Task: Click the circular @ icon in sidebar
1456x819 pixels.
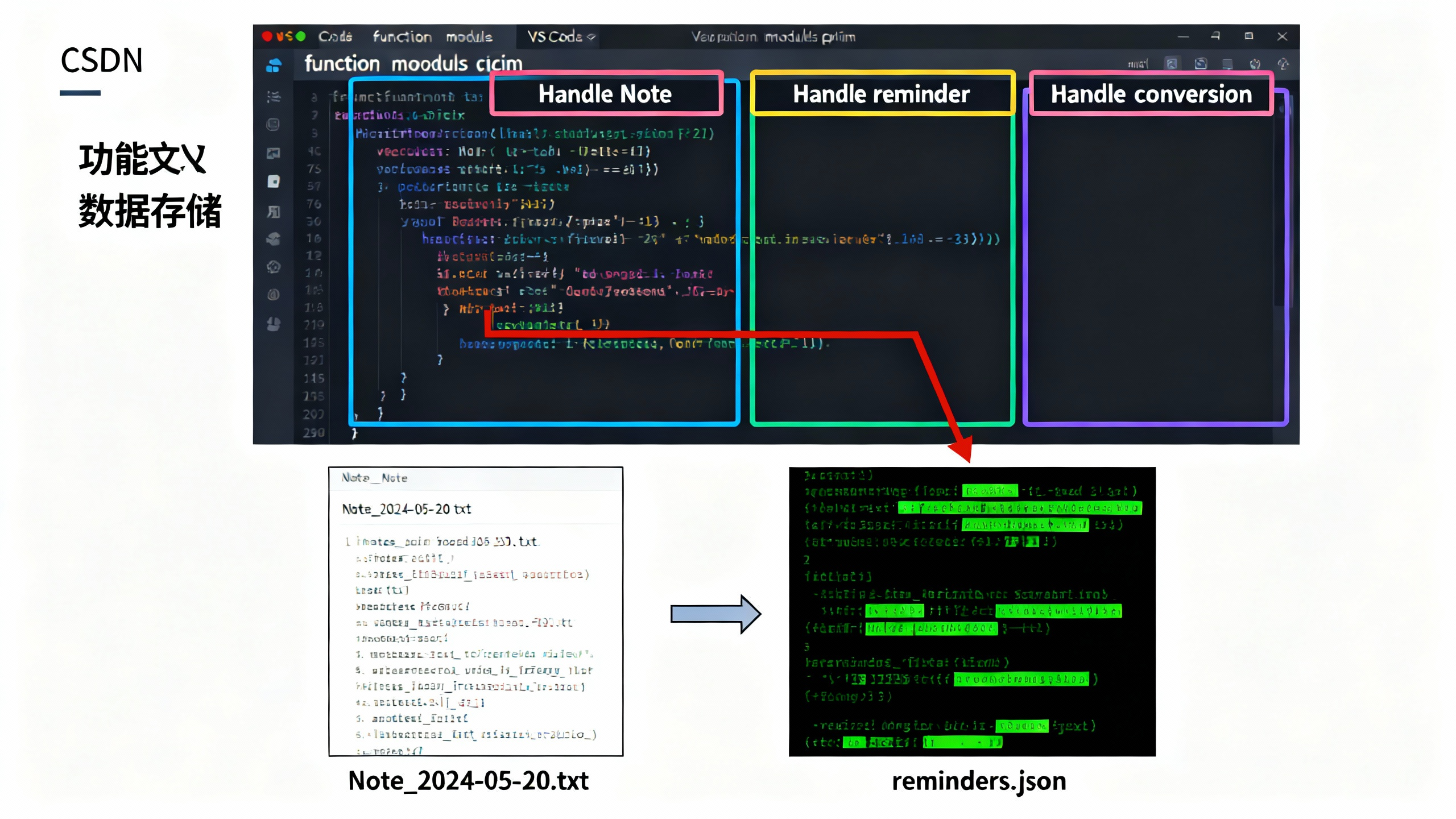Action: click(x=274, y=295)
